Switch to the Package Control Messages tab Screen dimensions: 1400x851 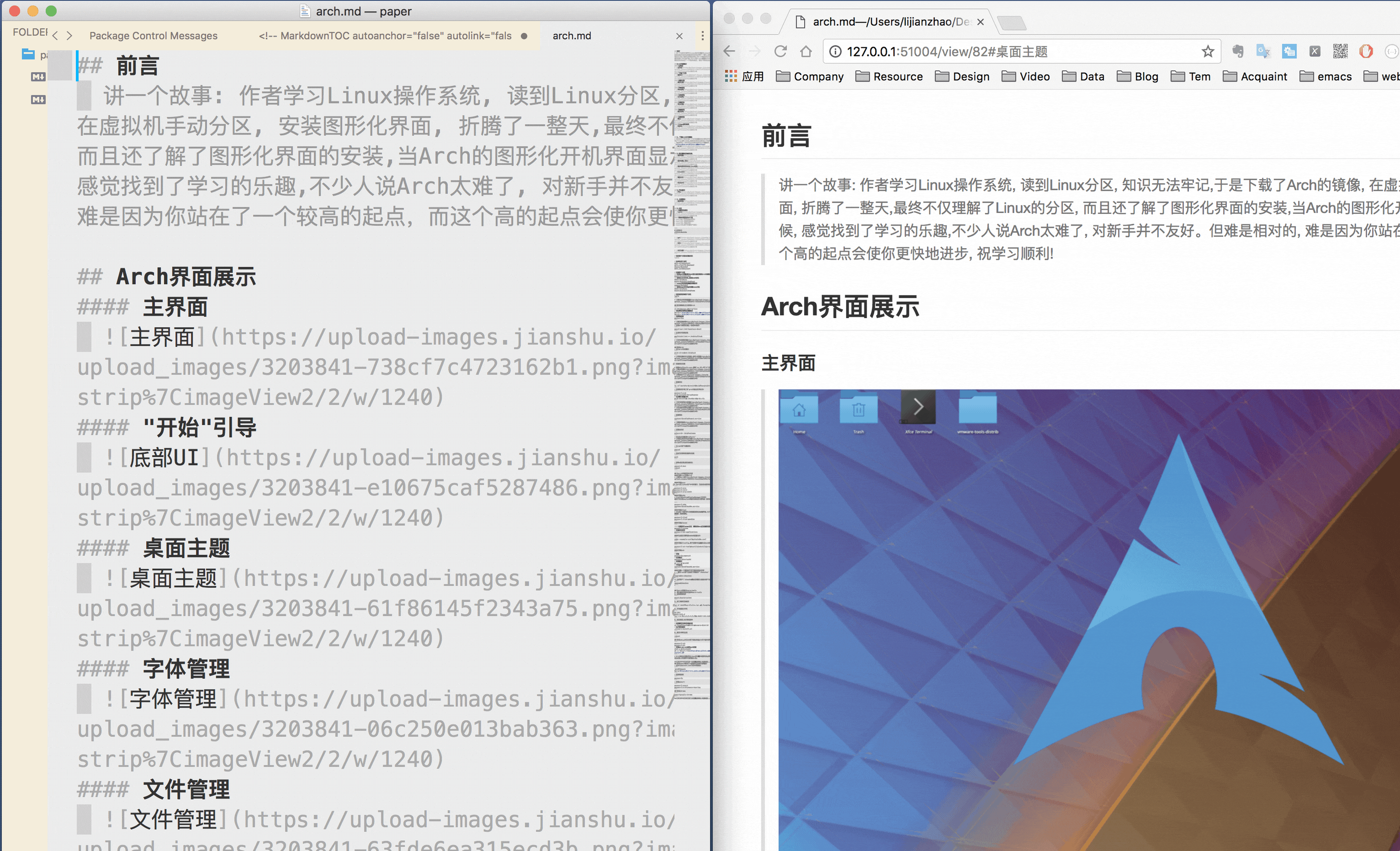click(153, 35)
